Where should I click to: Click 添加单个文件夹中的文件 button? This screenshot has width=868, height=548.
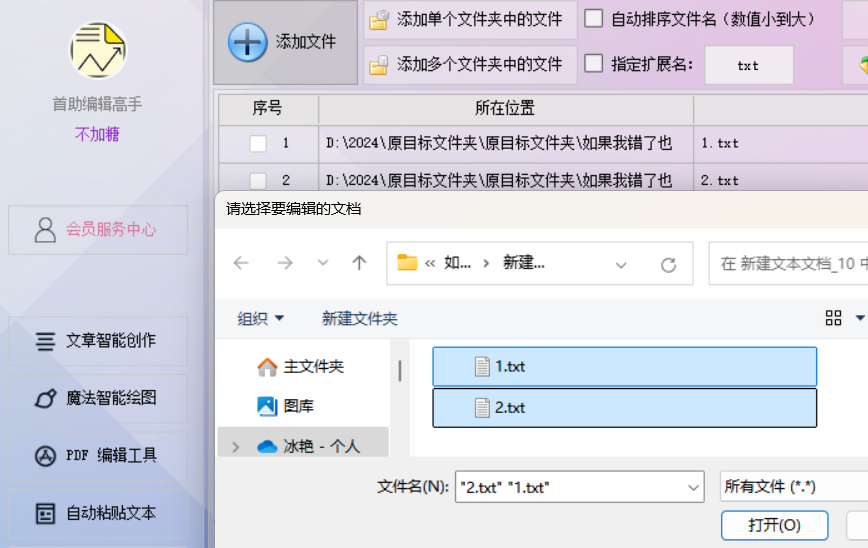coord(470,19)
